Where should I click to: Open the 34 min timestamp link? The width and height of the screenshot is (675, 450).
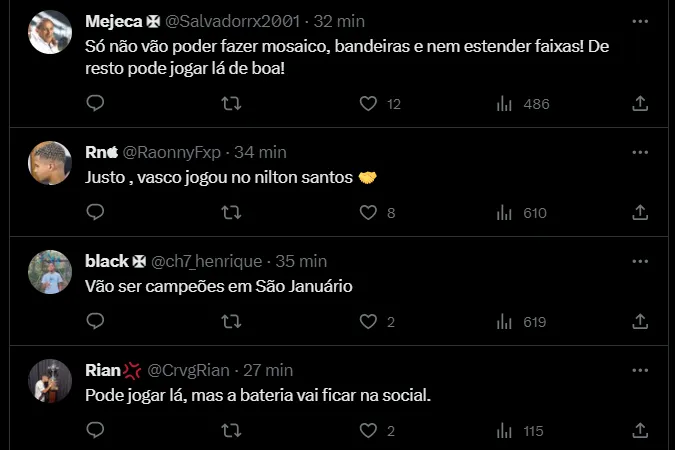pos(260,152)
